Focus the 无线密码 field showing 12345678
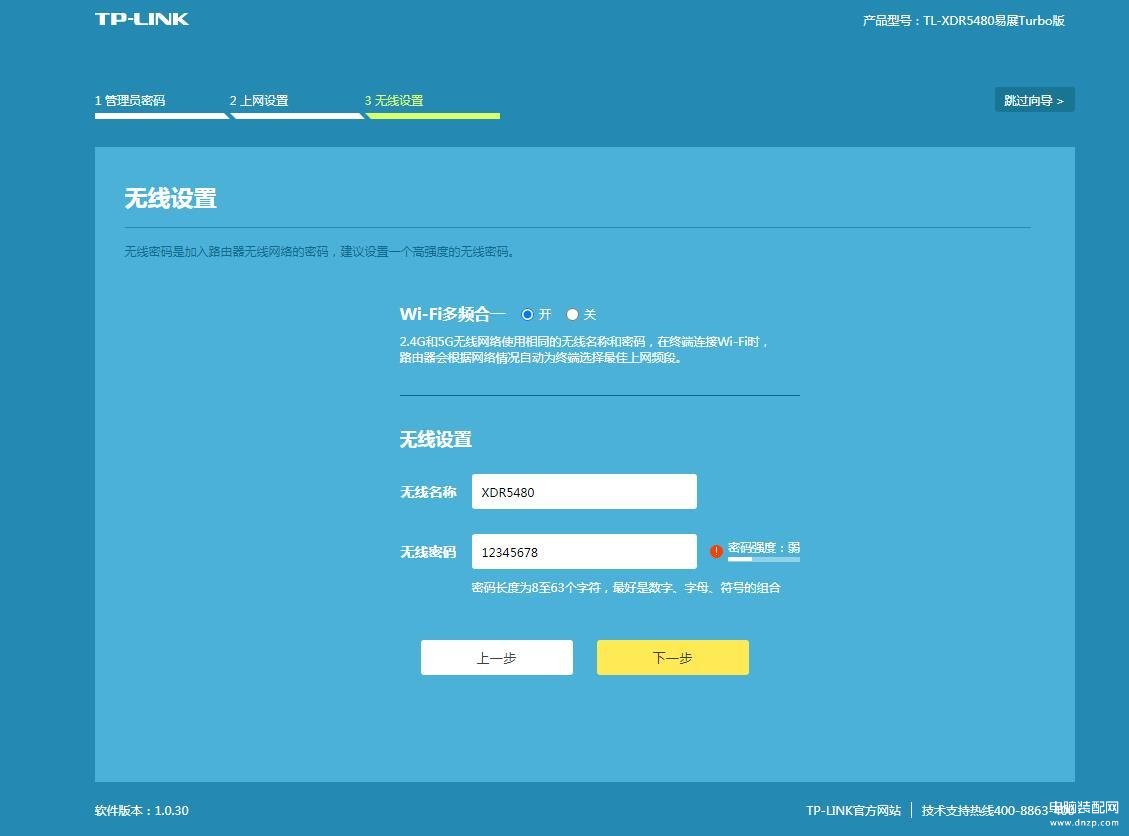 [584, 552]
